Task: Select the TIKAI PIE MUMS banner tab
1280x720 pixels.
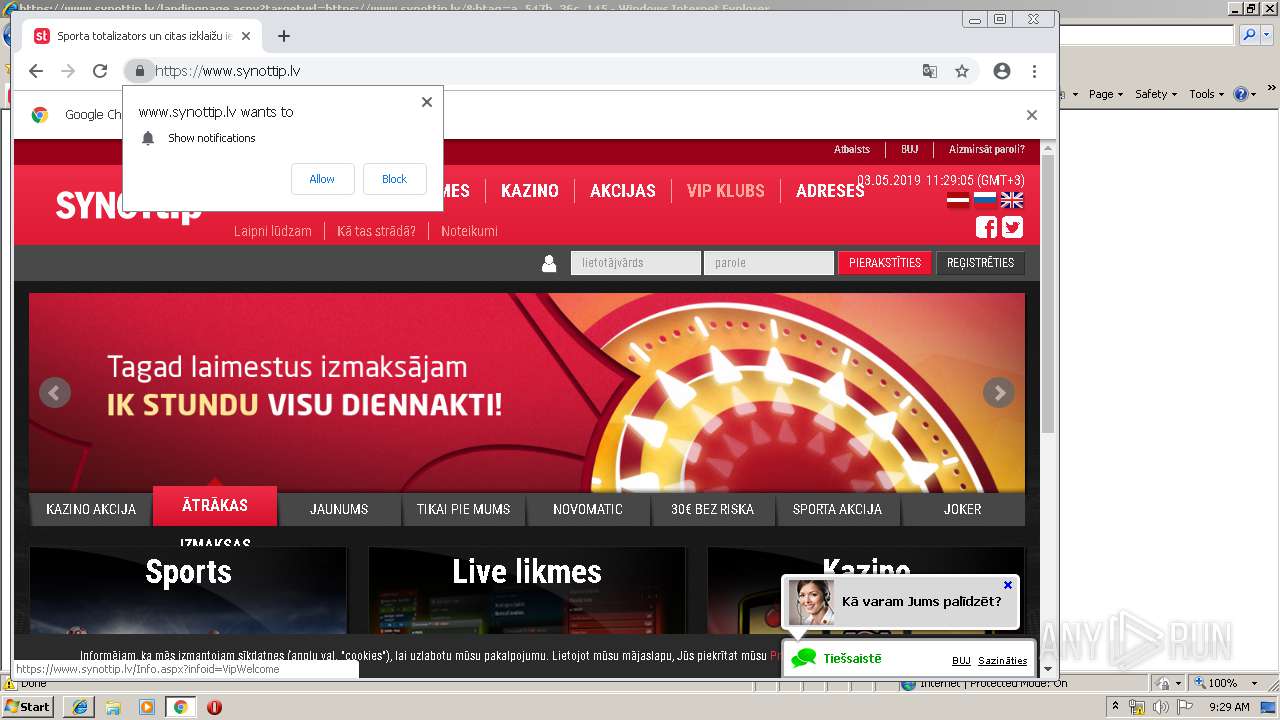Action: (x=463, y=509)
